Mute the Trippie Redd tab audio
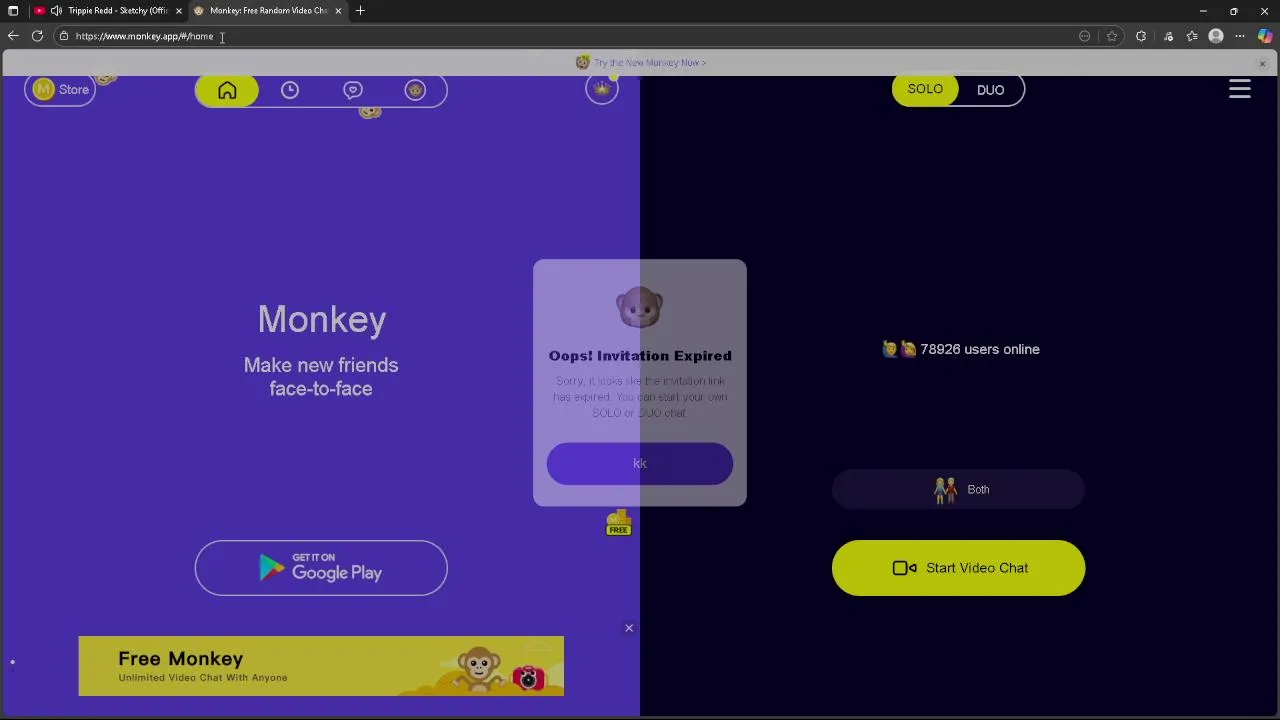 pyautogui.click(x=56, y=11)
